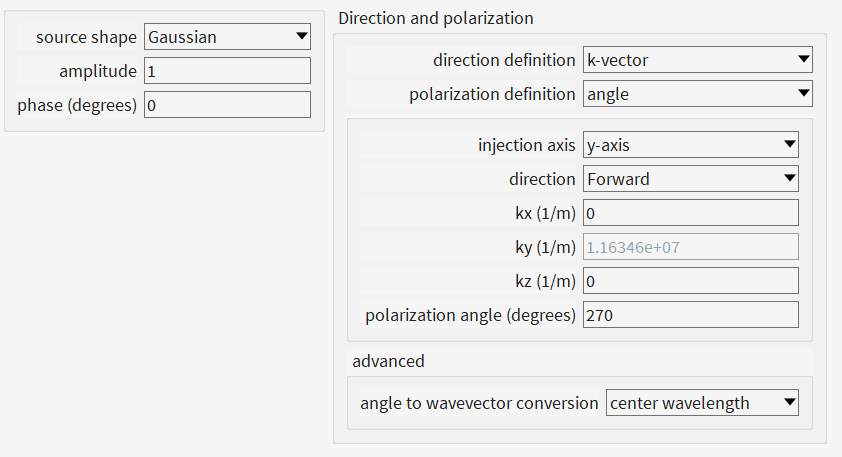
Task: Click the greyed-out ky (1/m) field
Action: [x=691, y=247]
